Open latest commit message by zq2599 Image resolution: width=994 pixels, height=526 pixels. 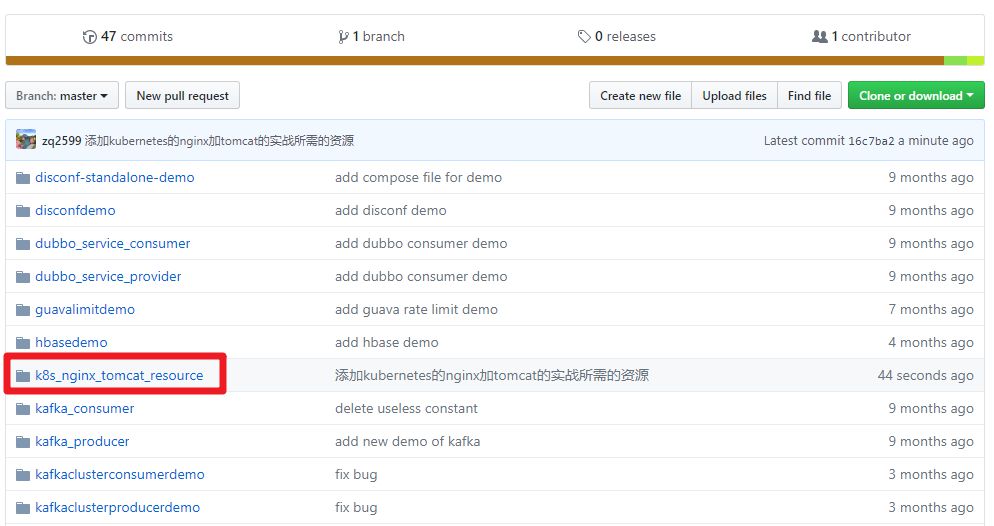tap(219, 141)
